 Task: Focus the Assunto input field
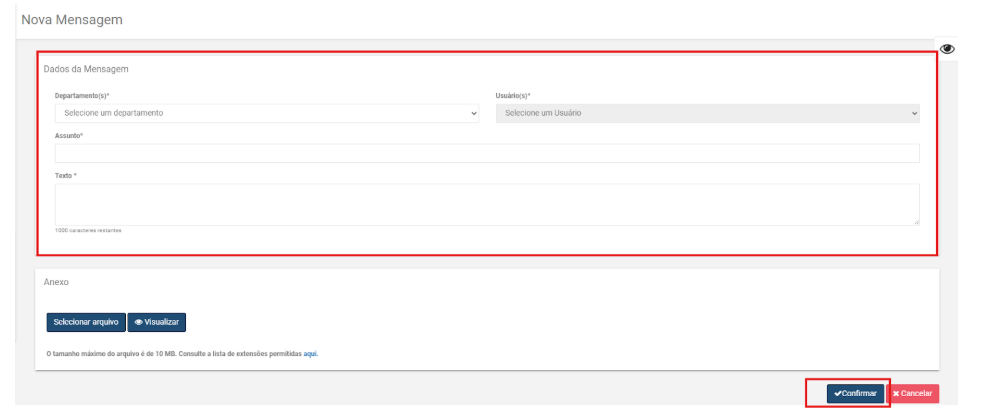coord(487,154)
